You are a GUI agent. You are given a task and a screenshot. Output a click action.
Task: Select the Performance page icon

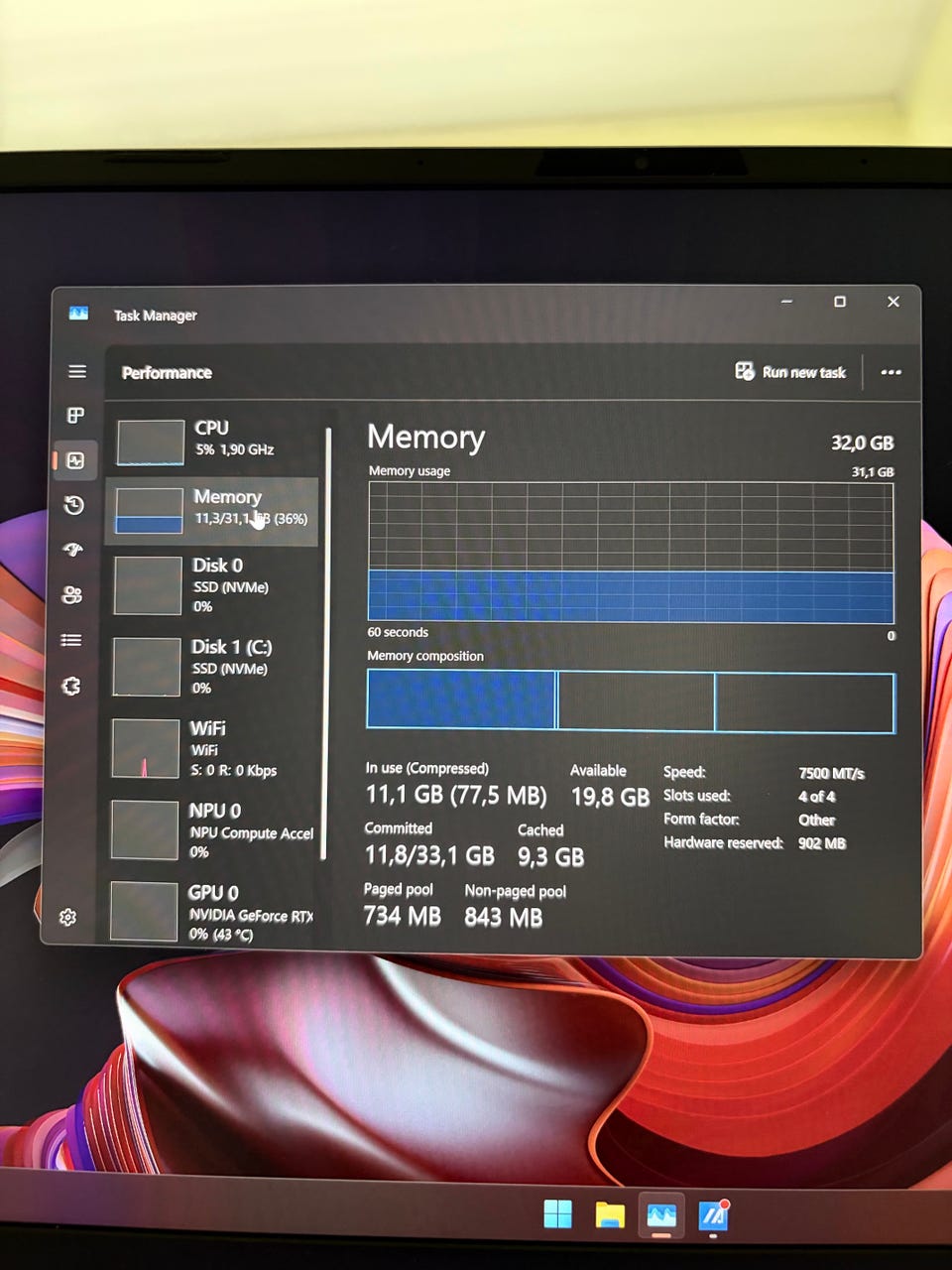click(75, 460)
